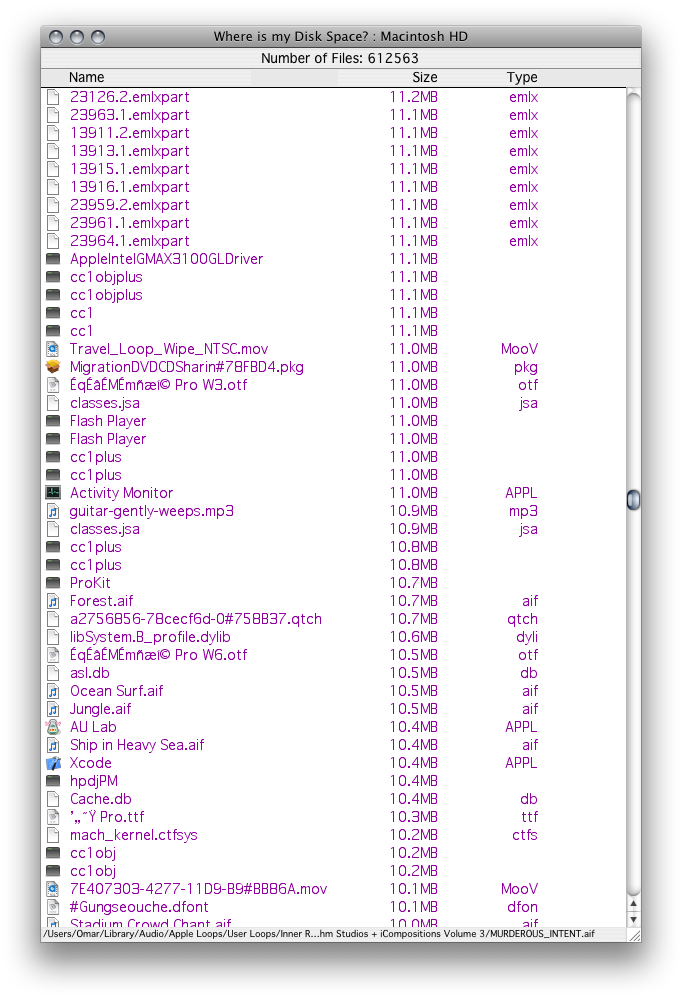682x998 pixels.
Task: Click the scrollbar thumb in the file list
Action: [x=633, y=500]
